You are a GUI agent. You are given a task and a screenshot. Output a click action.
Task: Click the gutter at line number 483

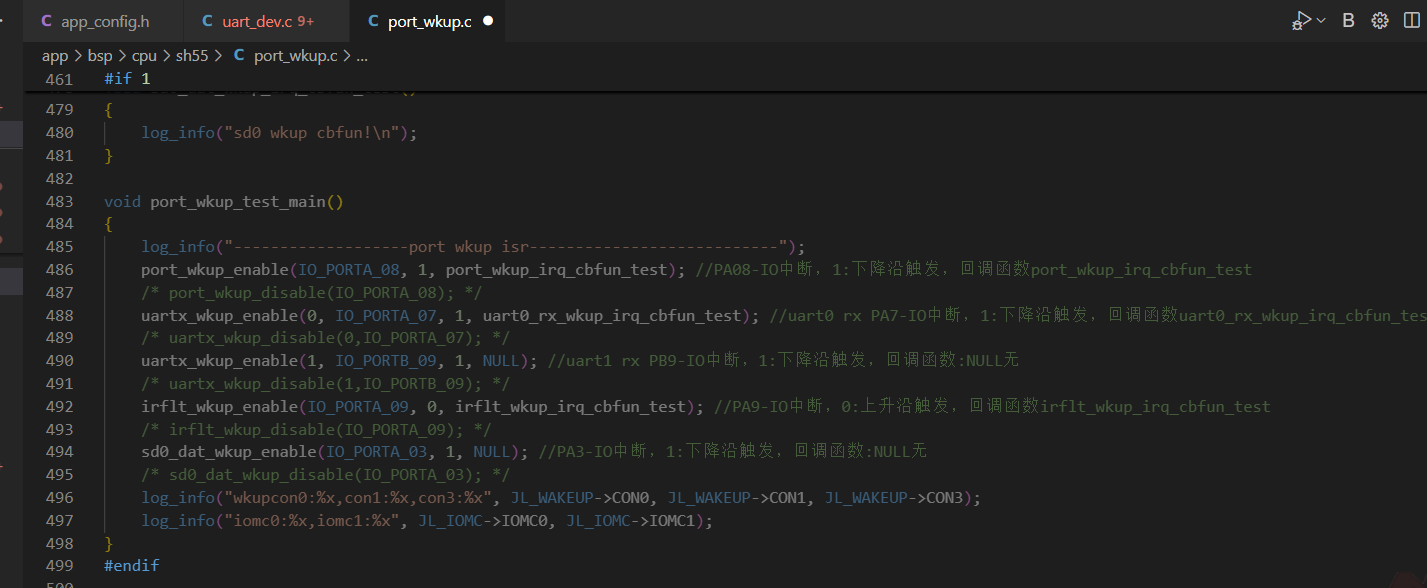pos(59,201)
